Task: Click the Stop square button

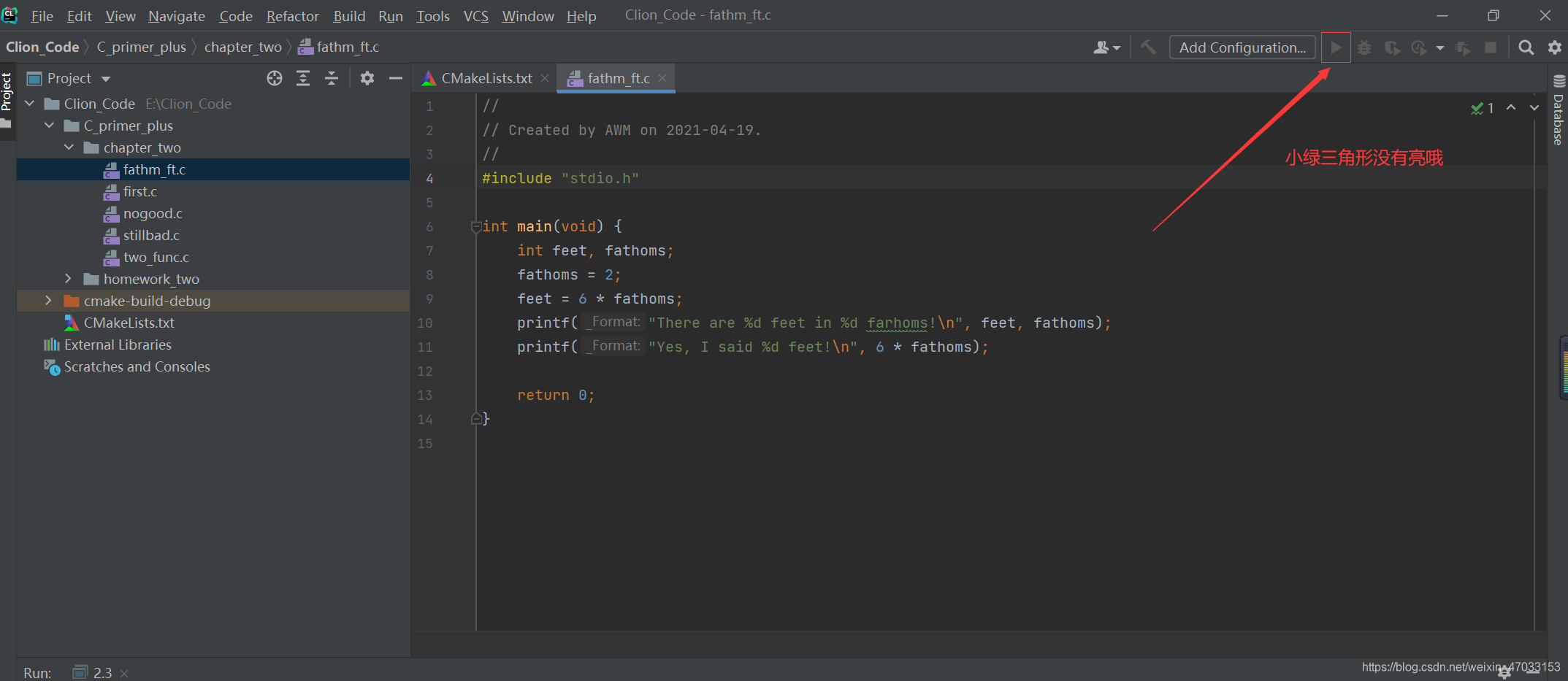Action: point(1491,47)
